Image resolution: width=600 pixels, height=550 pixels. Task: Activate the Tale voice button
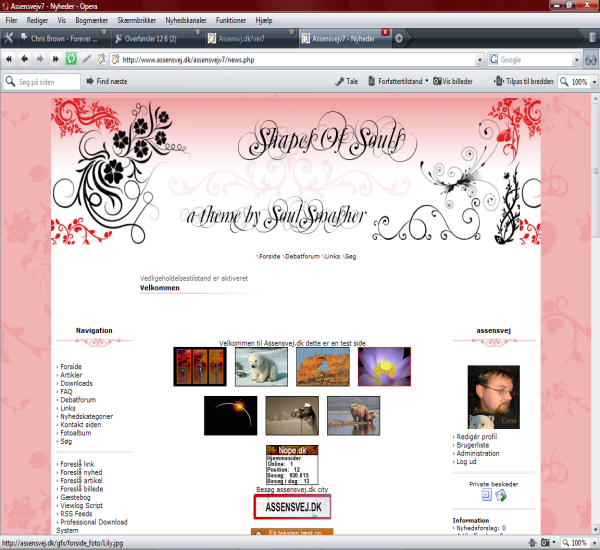(347, 81)
